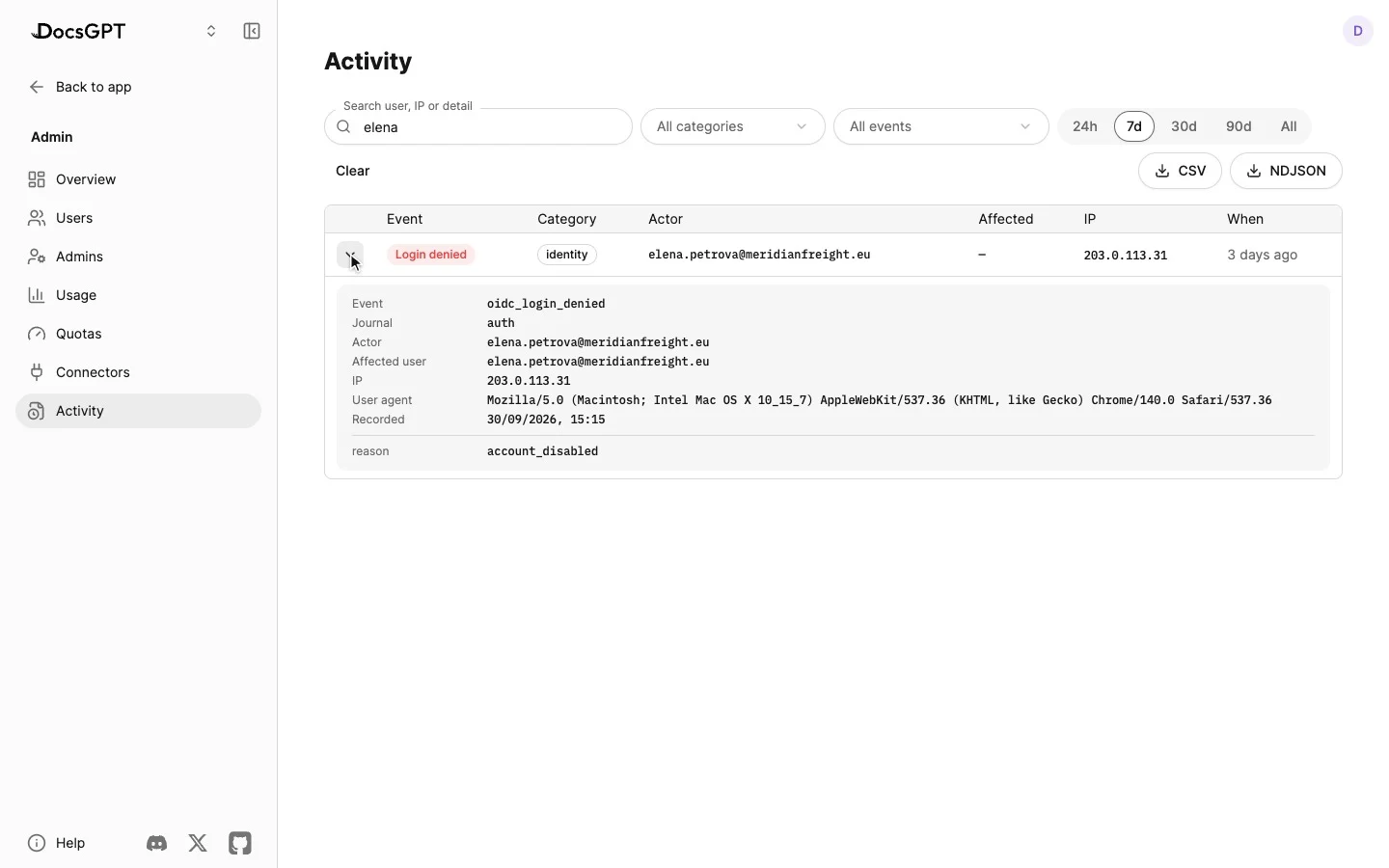
Task: Select the All time range
Action: pyautogui.click(x=1289, y=126)
